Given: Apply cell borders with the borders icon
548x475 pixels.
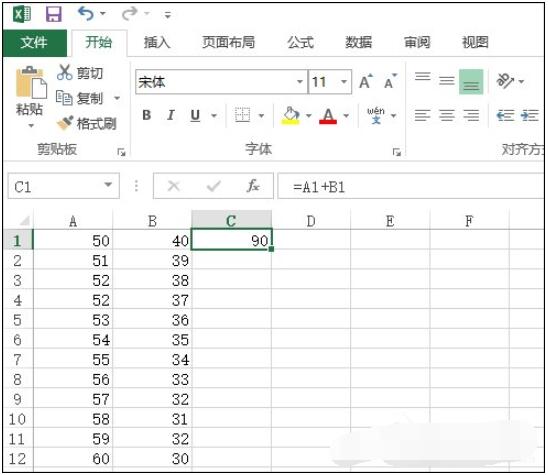Looking at the screenshot, I should coord(242,115).
